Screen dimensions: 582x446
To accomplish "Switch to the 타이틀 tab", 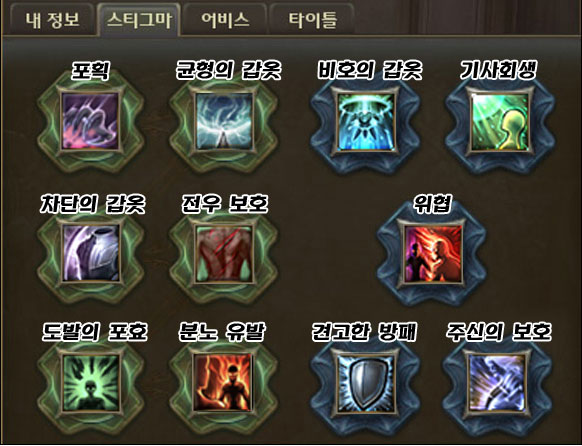I will pyautogui.click(x=313, y=20).
